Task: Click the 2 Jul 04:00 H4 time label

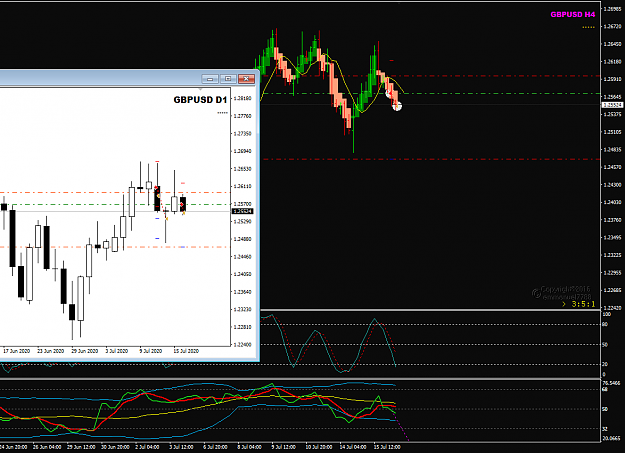Action: click(x=147, y=447)
